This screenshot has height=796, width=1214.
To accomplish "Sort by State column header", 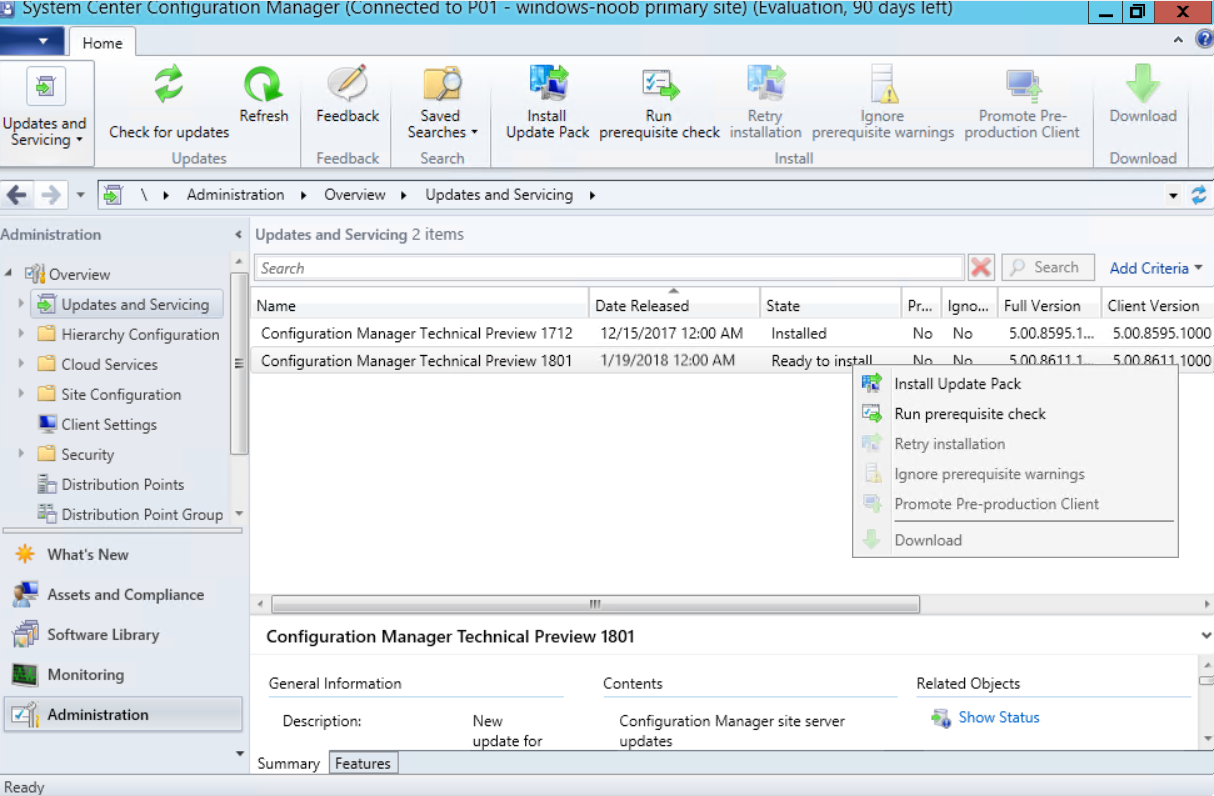I will click(830, 306).
